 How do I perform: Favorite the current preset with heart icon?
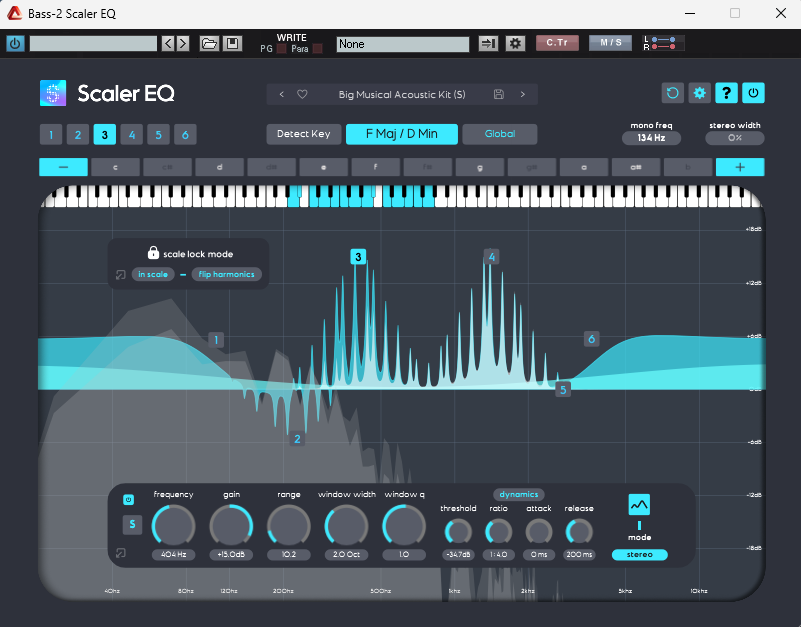coord(302,94)
